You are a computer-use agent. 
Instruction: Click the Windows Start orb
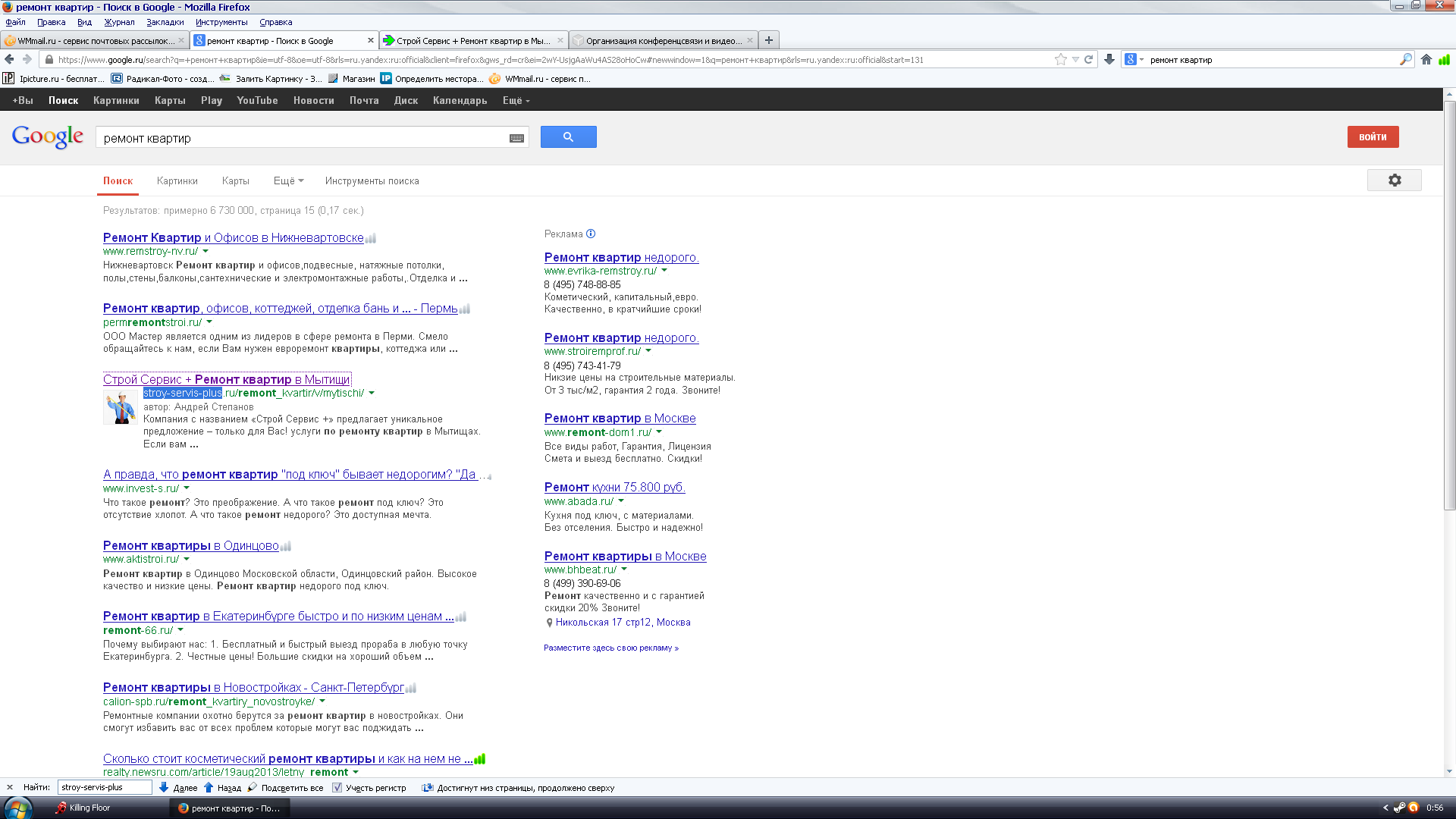[x=17, y=808]
